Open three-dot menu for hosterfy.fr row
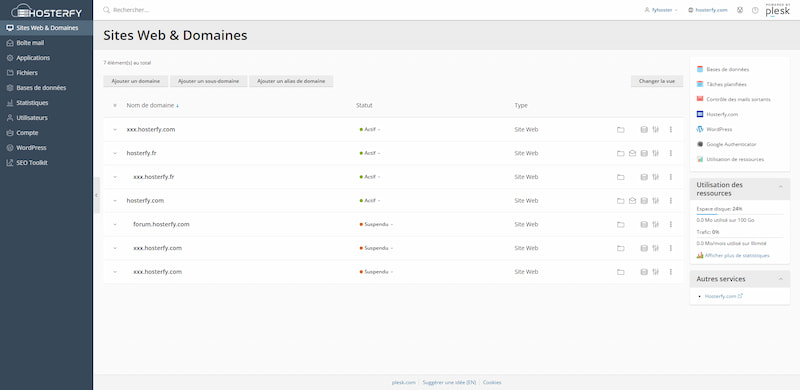The height and width of the screenshot is (390, 800). 671,153
